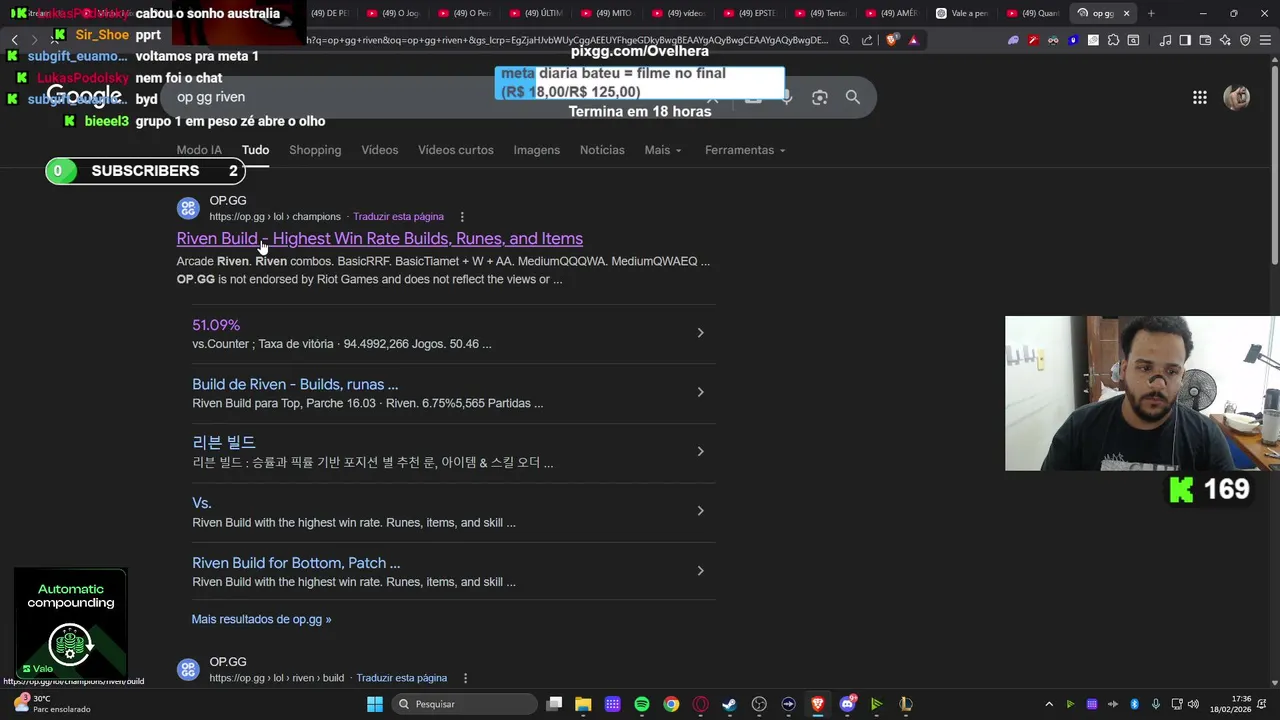Open chevron beside Build de Riven sitelink

[700, 392]
